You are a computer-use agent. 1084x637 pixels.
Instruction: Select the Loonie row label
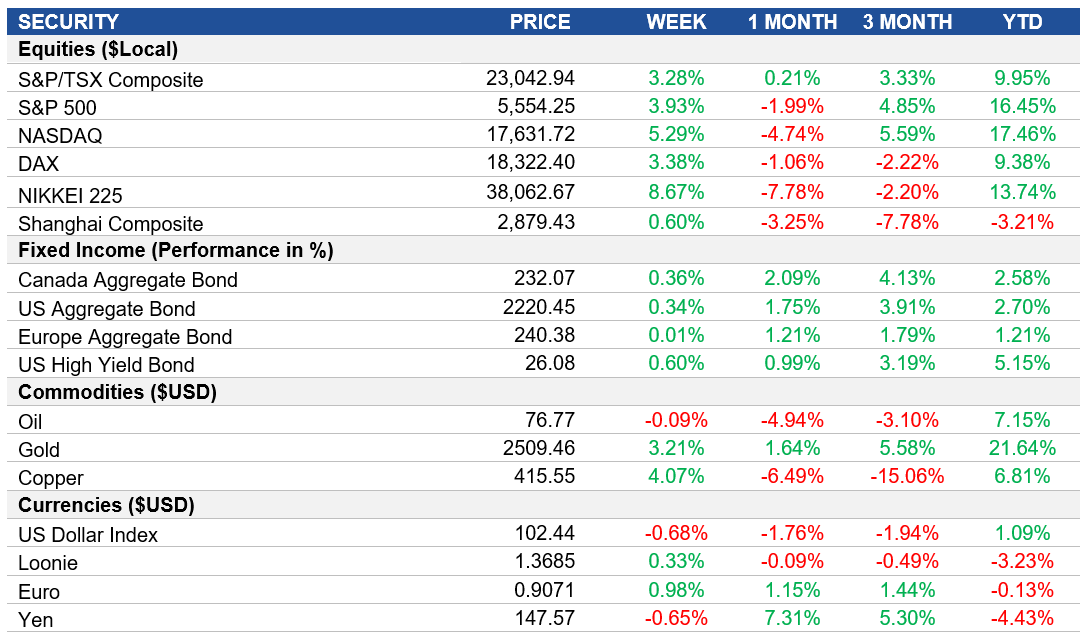pos(48,563)
